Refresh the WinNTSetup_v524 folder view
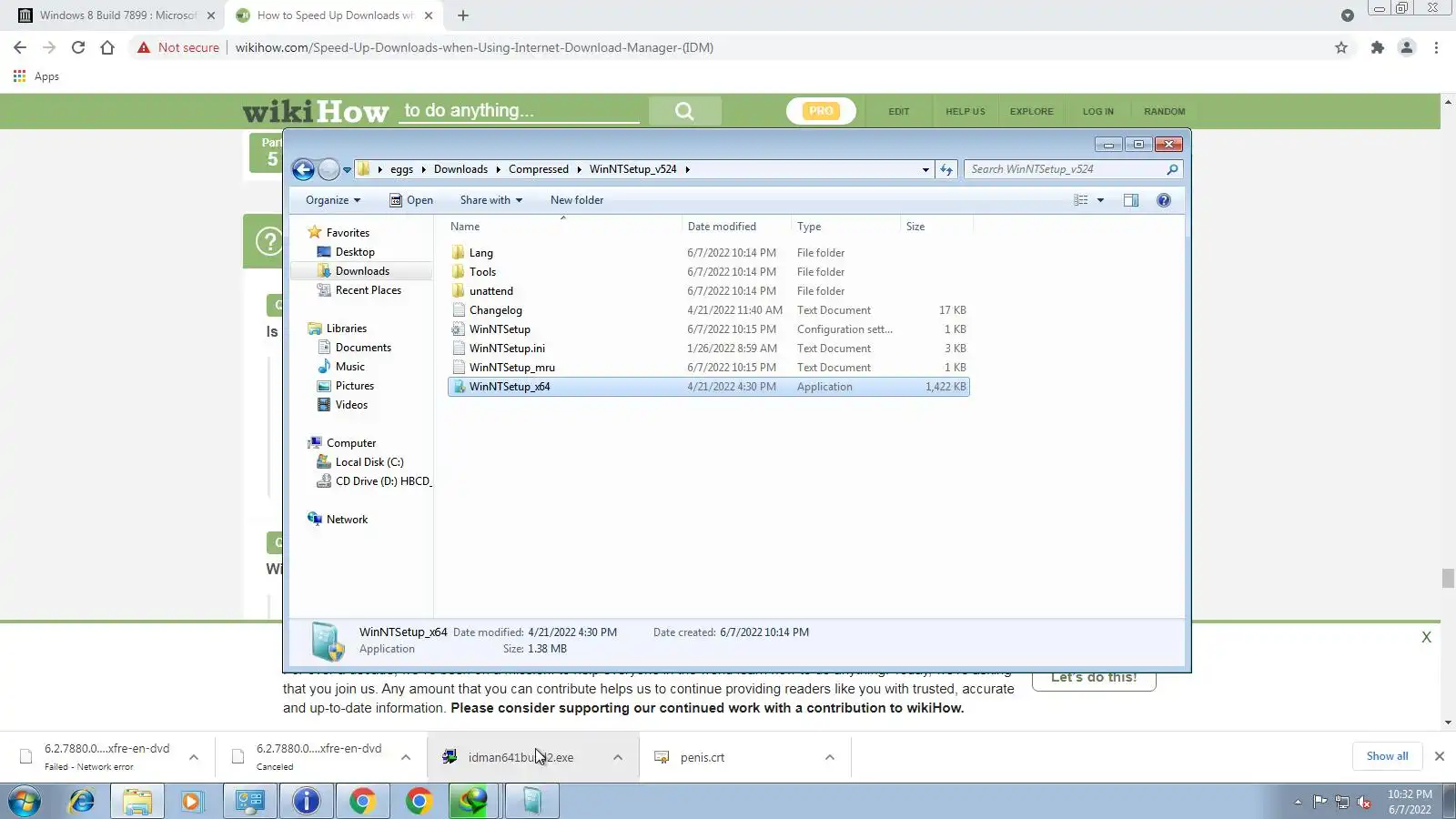 [x=946, y=169]
